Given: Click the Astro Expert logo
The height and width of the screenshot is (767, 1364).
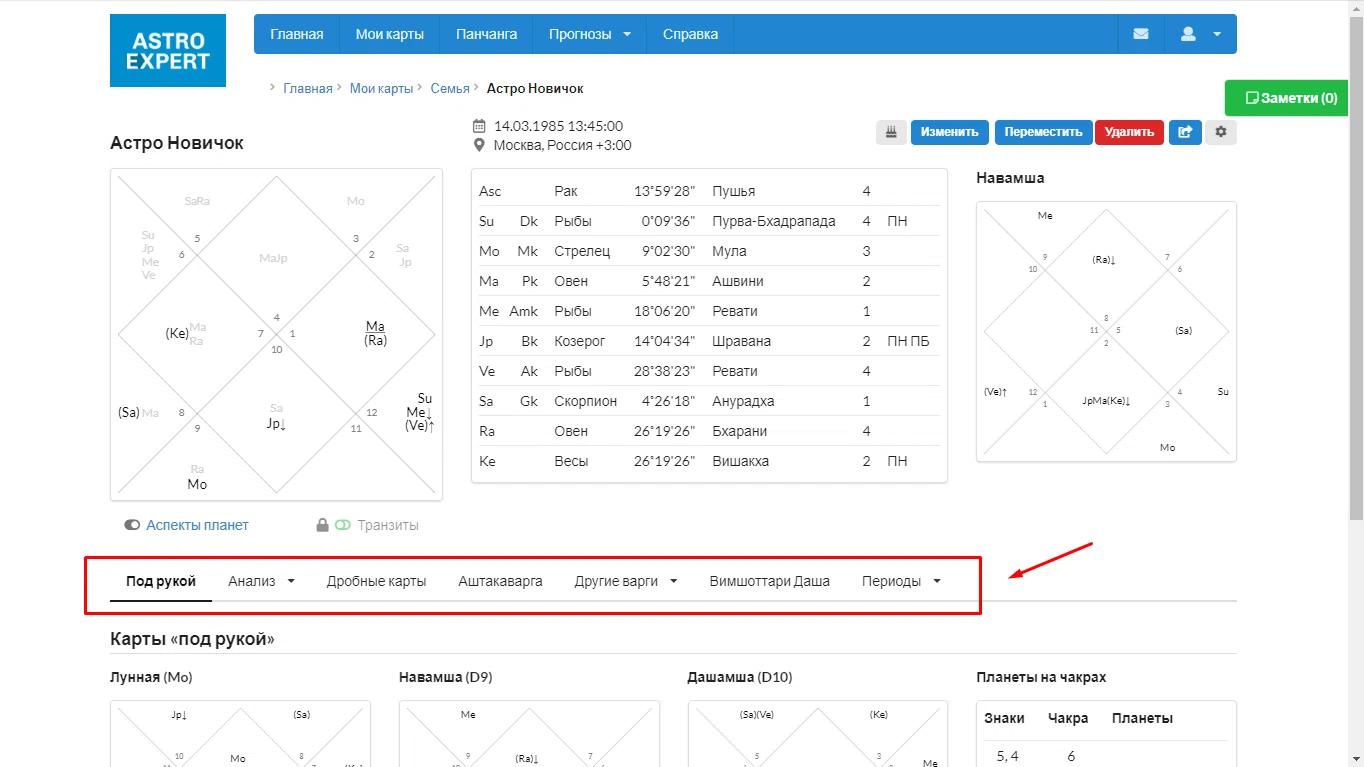Looking at the screenshot, I should [168, 50].
